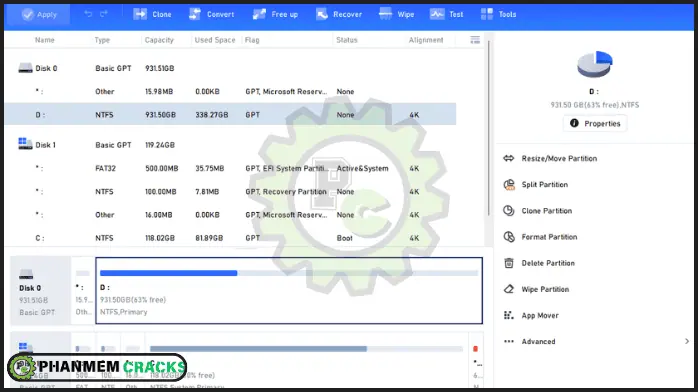Expand the Advanced options chevron
The image size is (698, 392).
pyautogui.click(x=687, y=341)
